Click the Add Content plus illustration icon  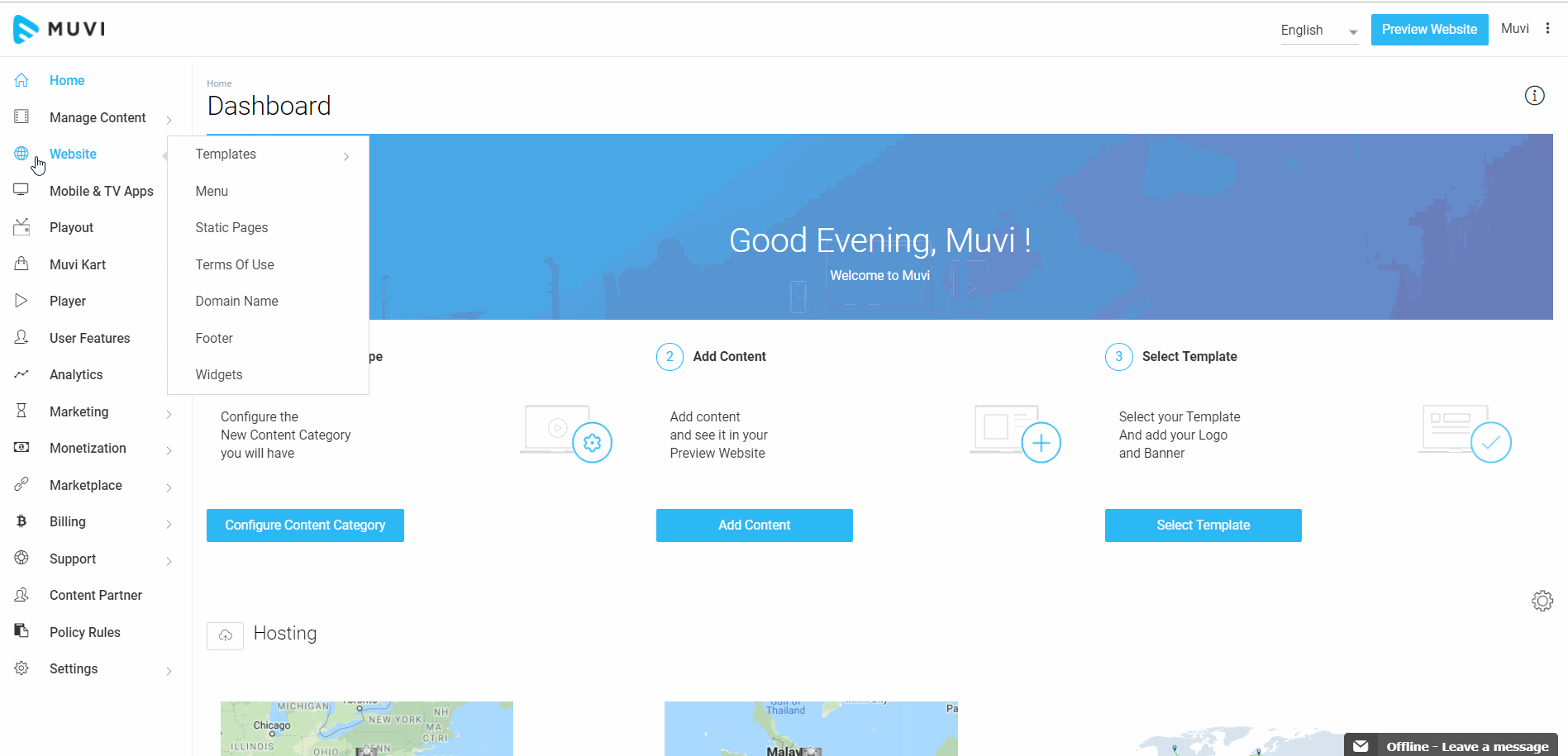click(1041, 443)
